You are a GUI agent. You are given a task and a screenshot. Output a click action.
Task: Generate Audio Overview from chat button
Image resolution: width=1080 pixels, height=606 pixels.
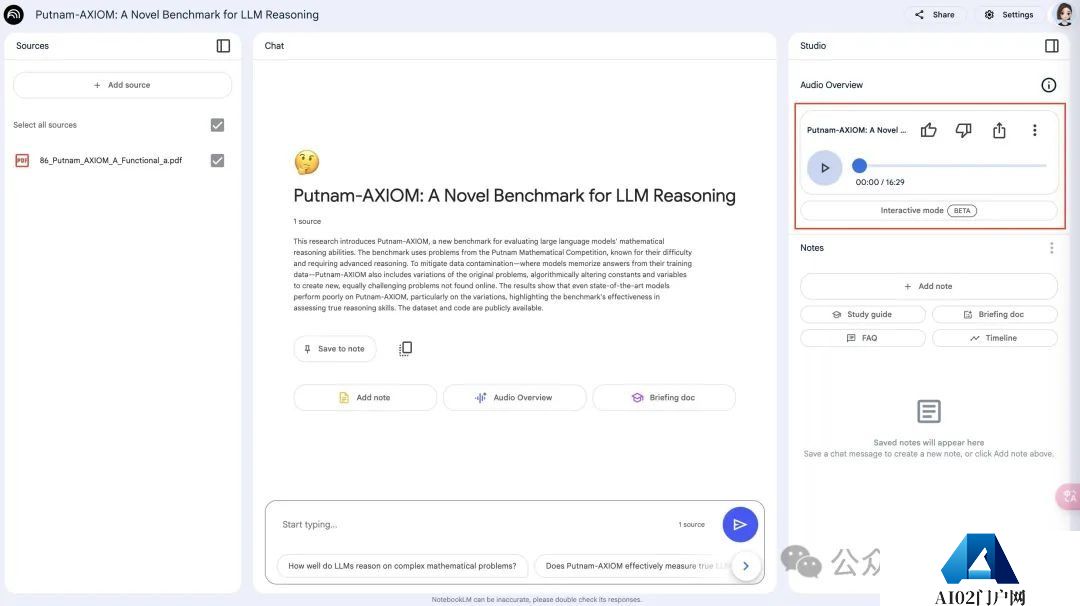coord(515,397)
